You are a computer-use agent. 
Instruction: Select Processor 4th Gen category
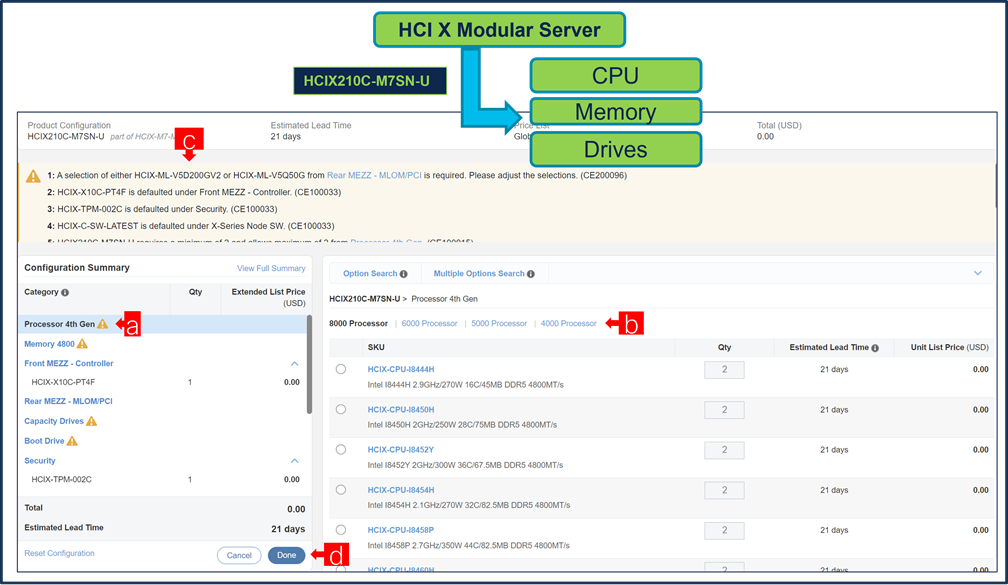(60, 324)
